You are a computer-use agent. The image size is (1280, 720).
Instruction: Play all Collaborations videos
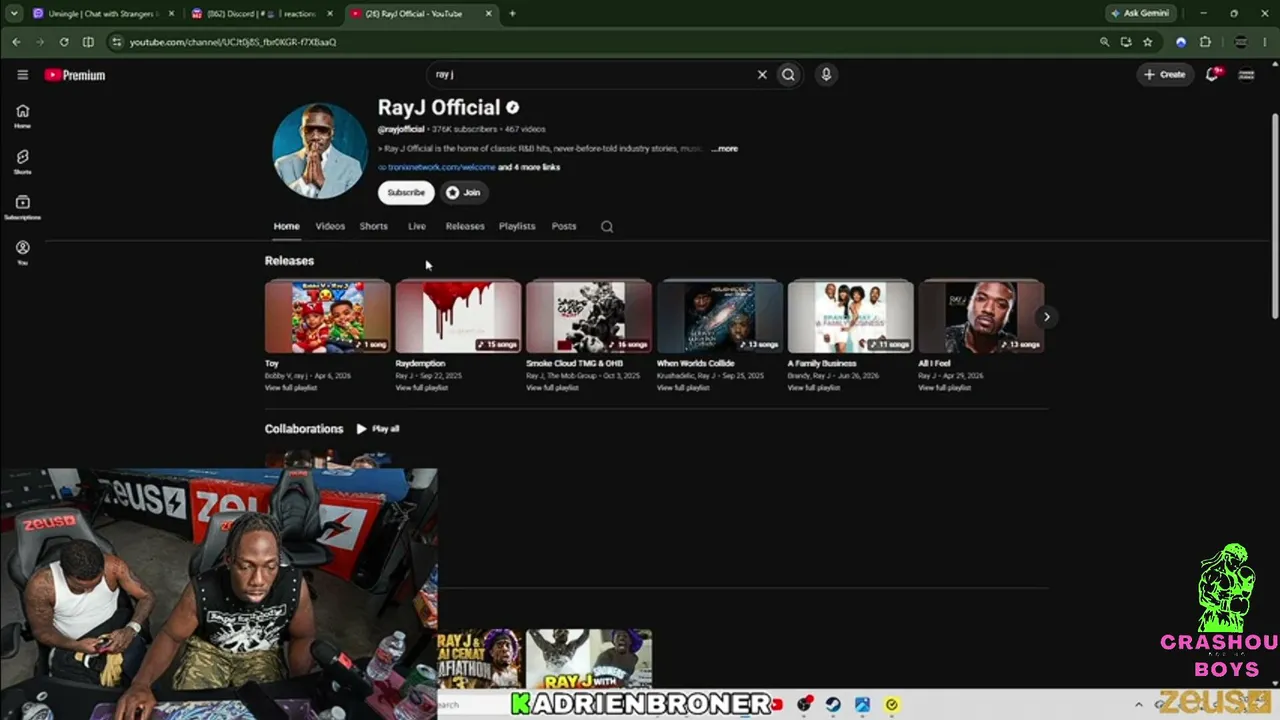pyautogui.click(x=378, y=429)
